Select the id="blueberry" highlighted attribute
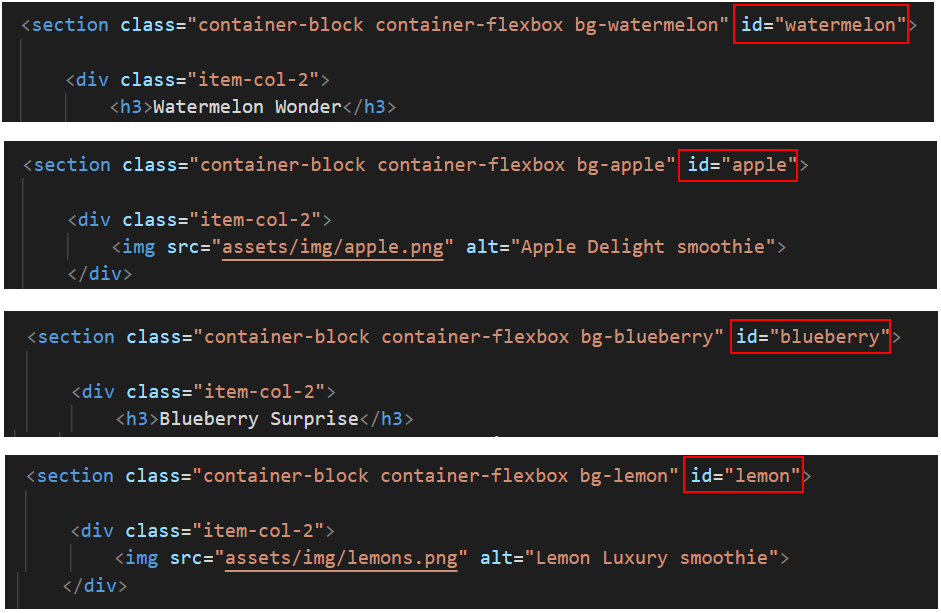This screenshot has width=941, height=613. click(x=810, y=337)
